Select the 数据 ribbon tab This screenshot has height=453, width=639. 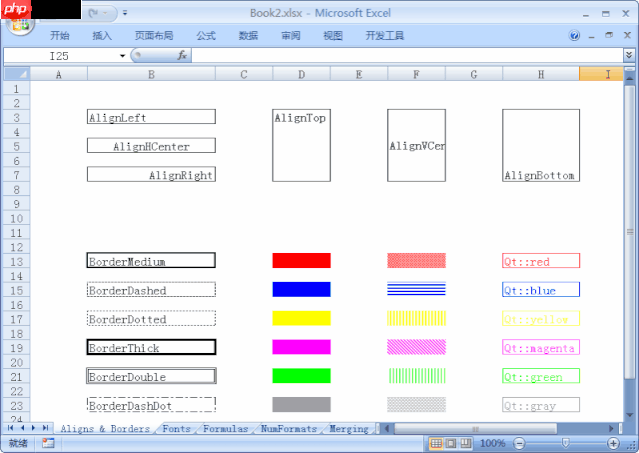(x=248, y=36)
